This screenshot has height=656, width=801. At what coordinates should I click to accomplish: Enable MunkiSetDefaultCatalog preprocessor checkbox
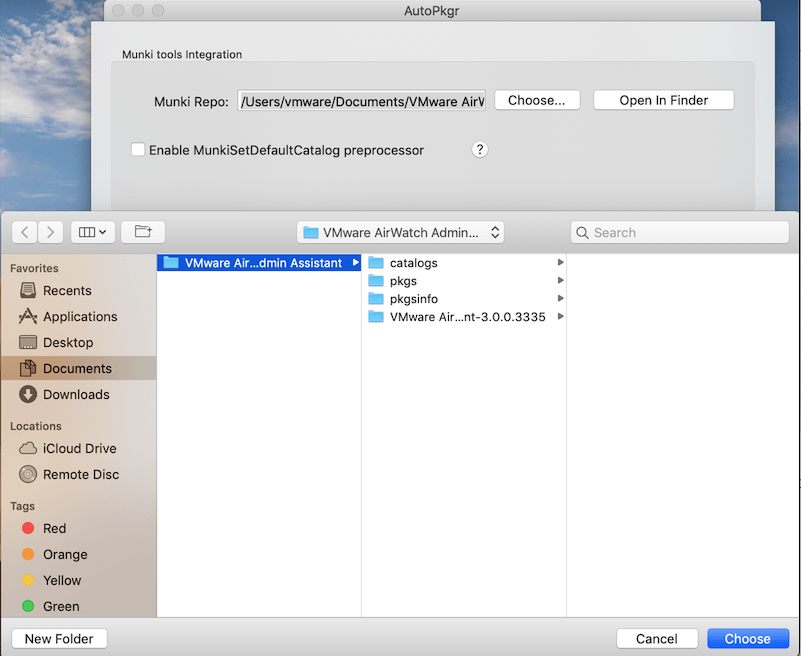point(138,150)
